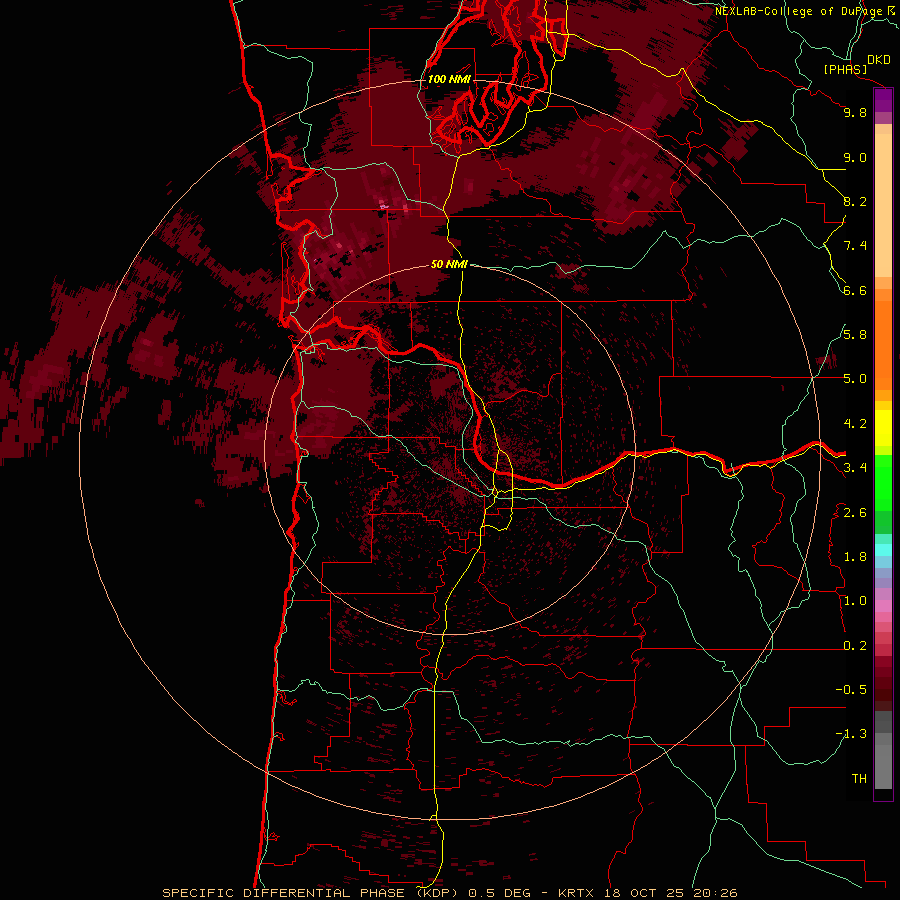
Task: Select the 5.0 scale value
Action: click(x=855, y=379)
